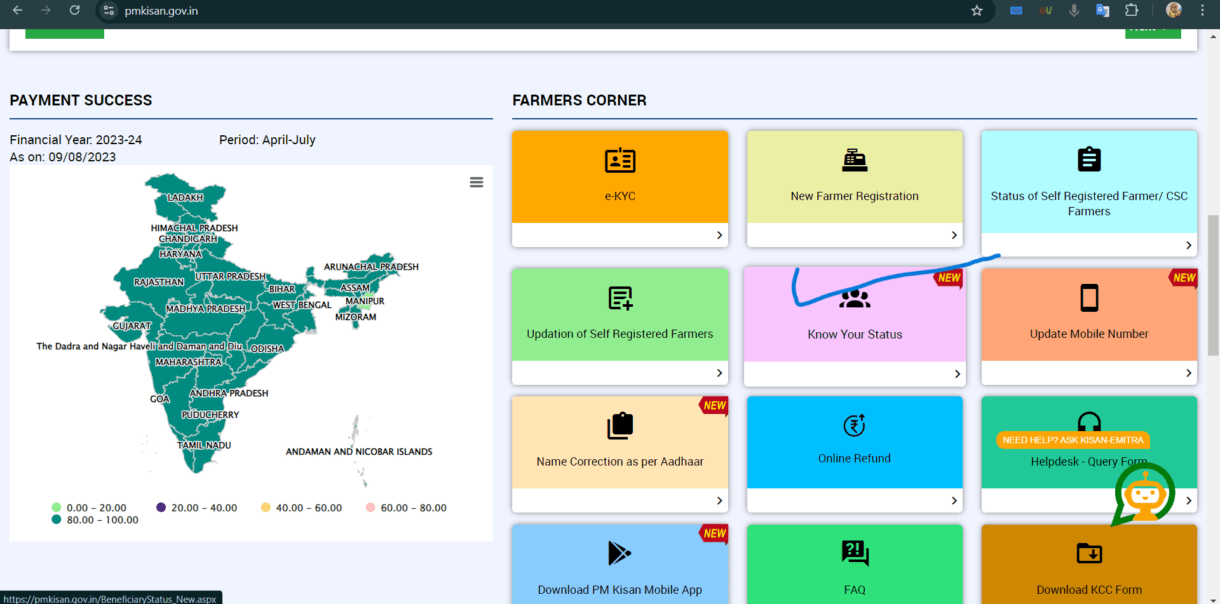The width and height of the screenshot is (1220, 604).
Task: Click the browser forward arrow
Action: point(45,10)
